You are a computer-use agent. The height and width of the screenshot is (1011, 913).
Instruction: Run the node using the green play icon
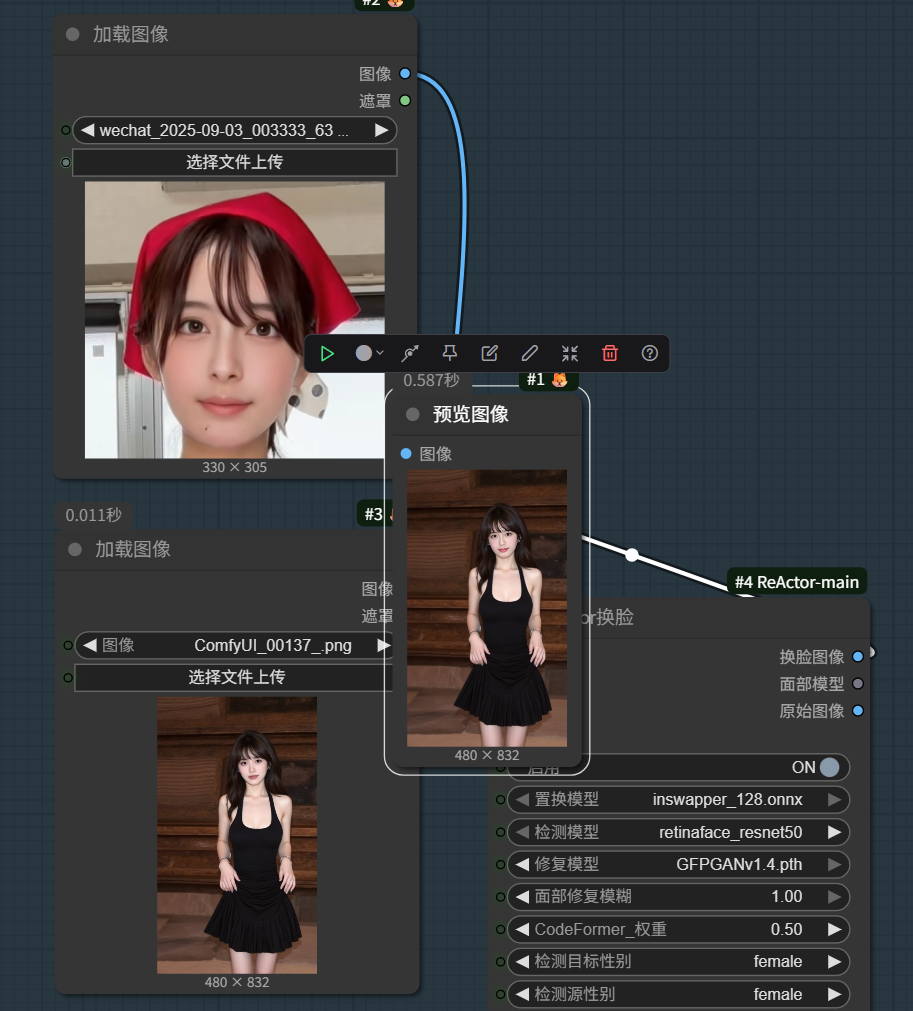click(x=327, y=353)
